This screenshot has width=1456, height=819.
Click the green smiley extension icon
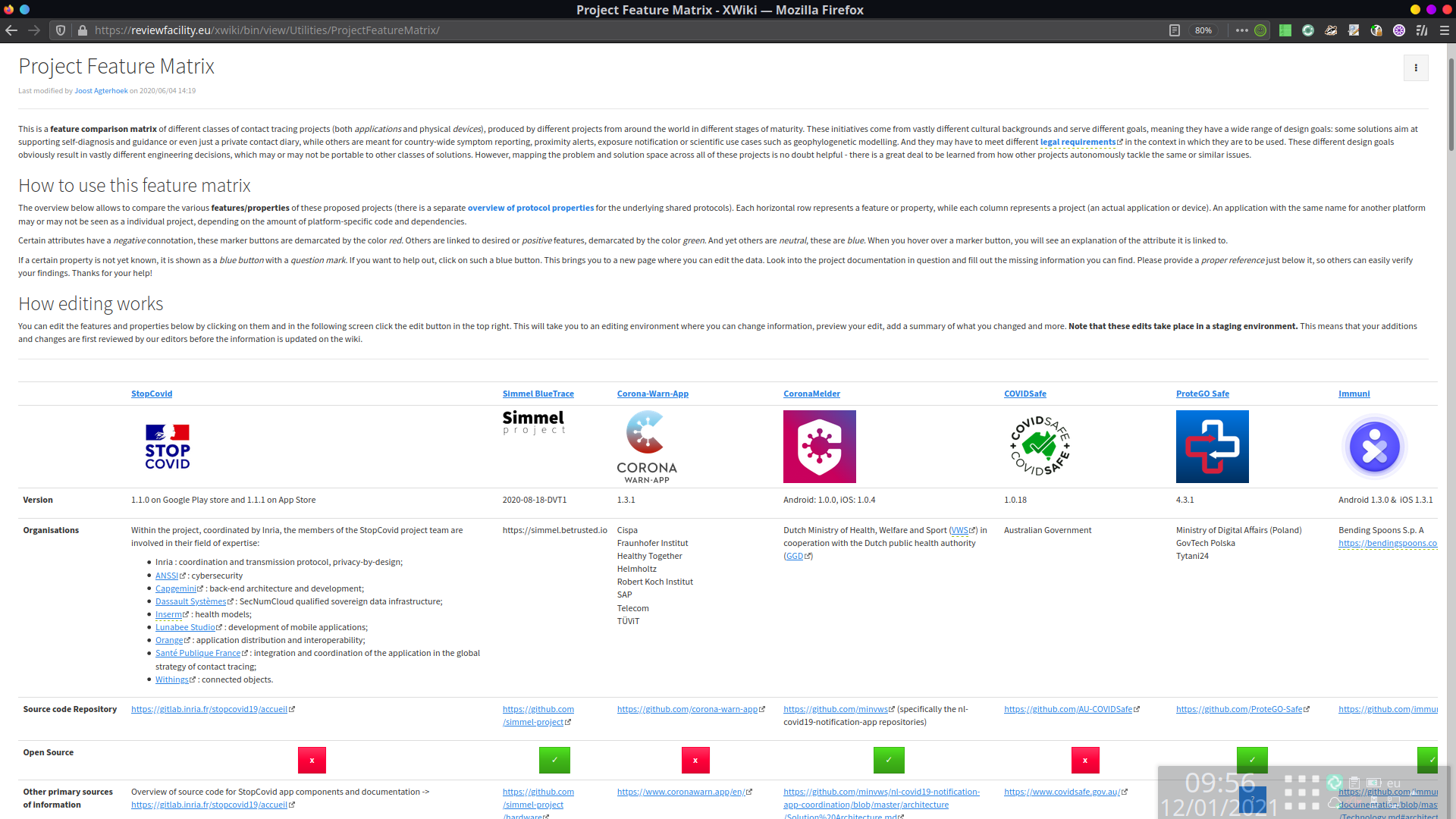(x=1260, y=30)
